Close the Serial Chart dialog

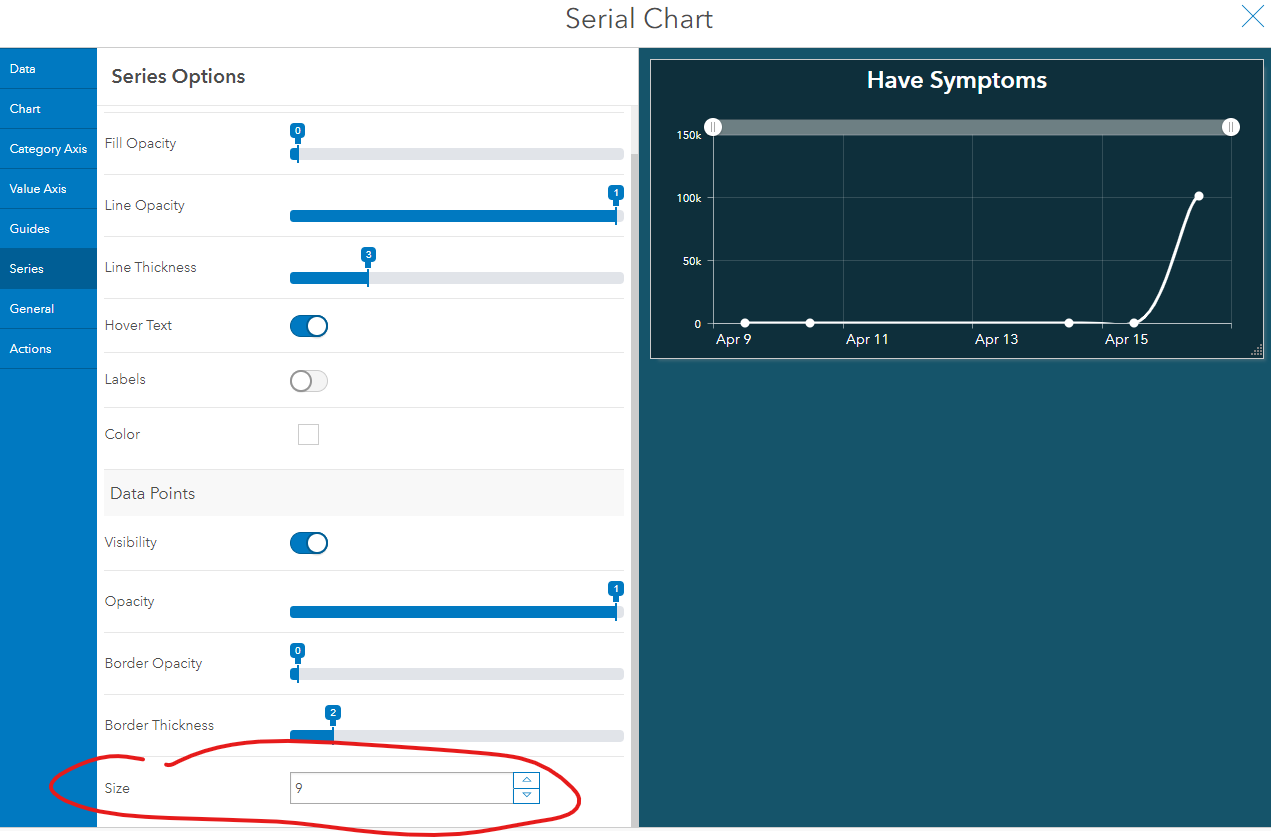point(1252,16)
